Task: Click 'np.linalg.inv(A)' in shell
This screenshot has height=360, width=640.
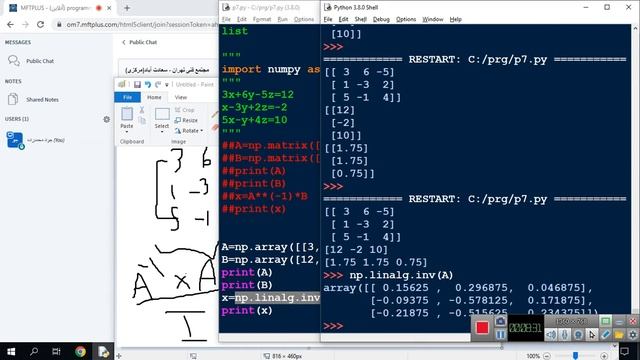Action: (401, 275)
